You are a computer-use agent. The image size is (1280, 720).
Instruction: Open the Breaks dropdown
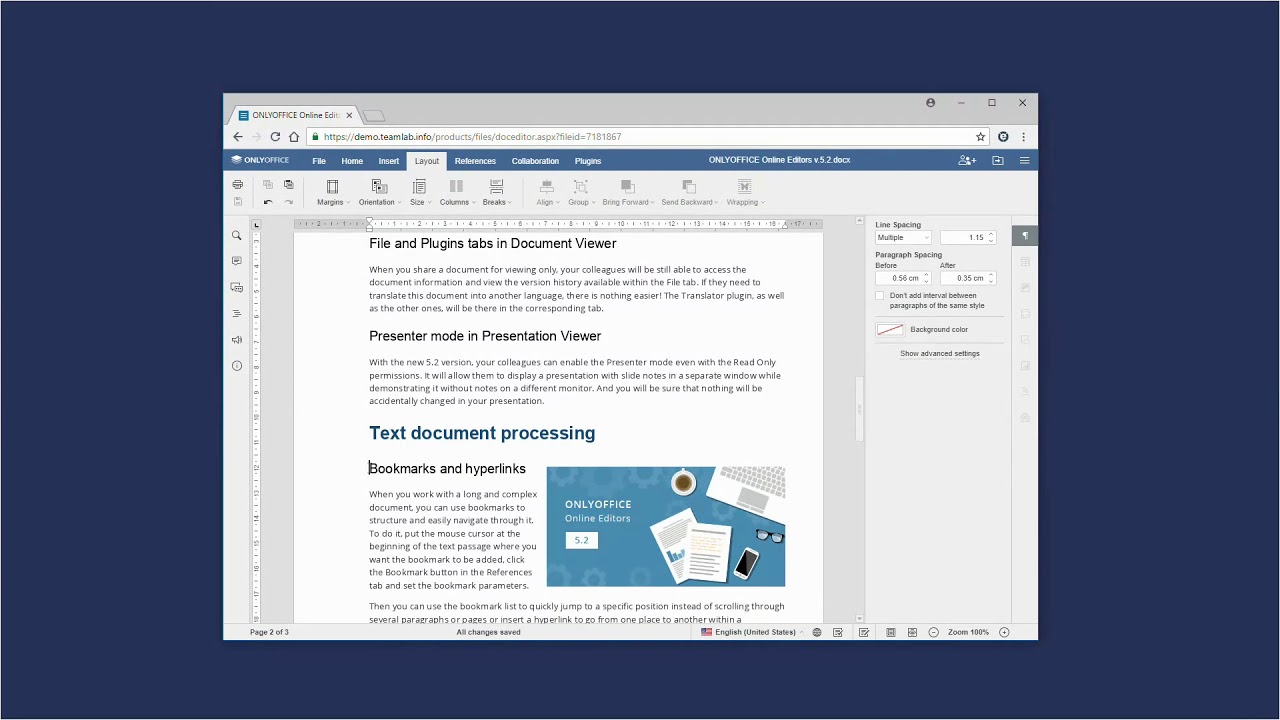pyautogui.click(x=497, y=193)
